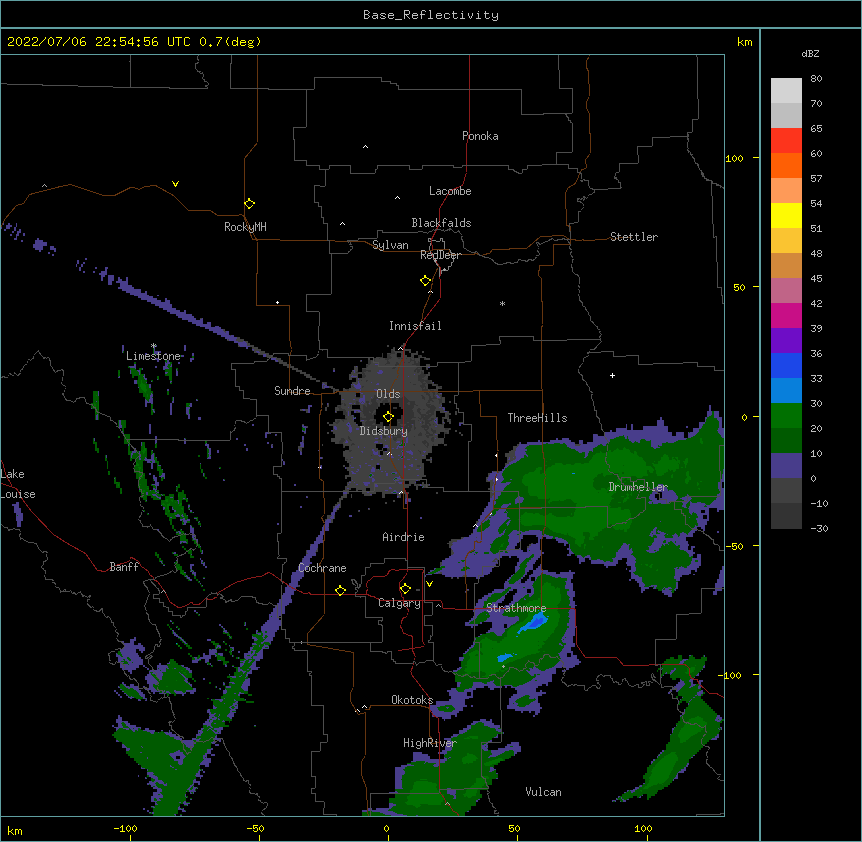Screen dimensions: 862x842
Task: Click the large green echo over Drumheller
Action: [605, 495]
